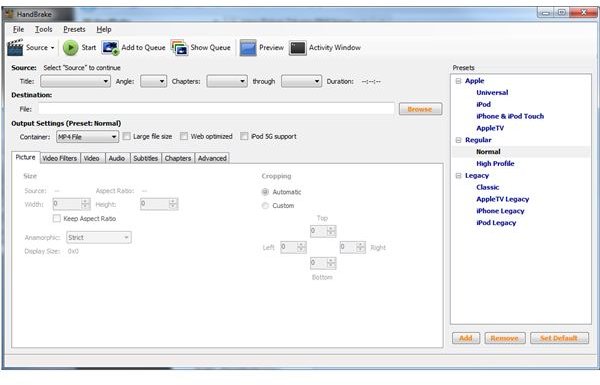Screen dimensions: 600x385
Task: Select the High Profile preset
Action: [x=495, y=164]
